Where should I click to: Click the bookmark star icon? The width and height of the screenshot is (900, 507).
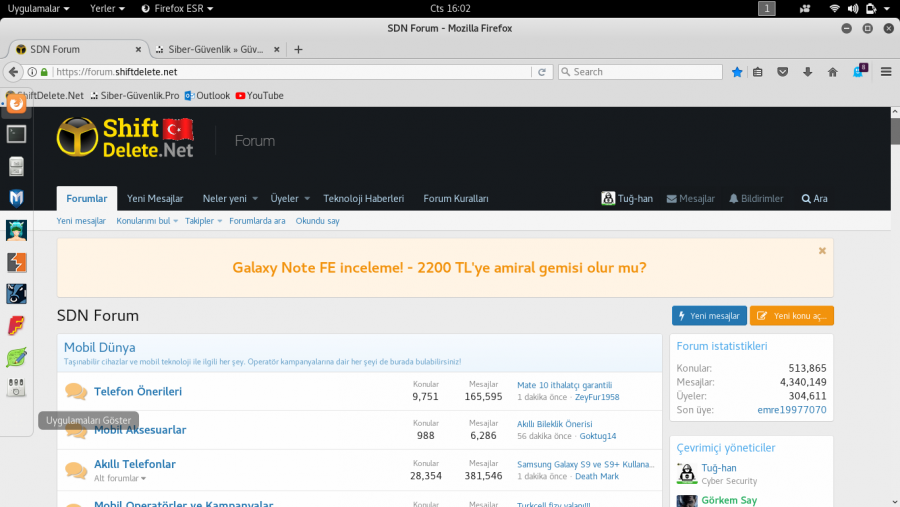(x=737, y=72)
